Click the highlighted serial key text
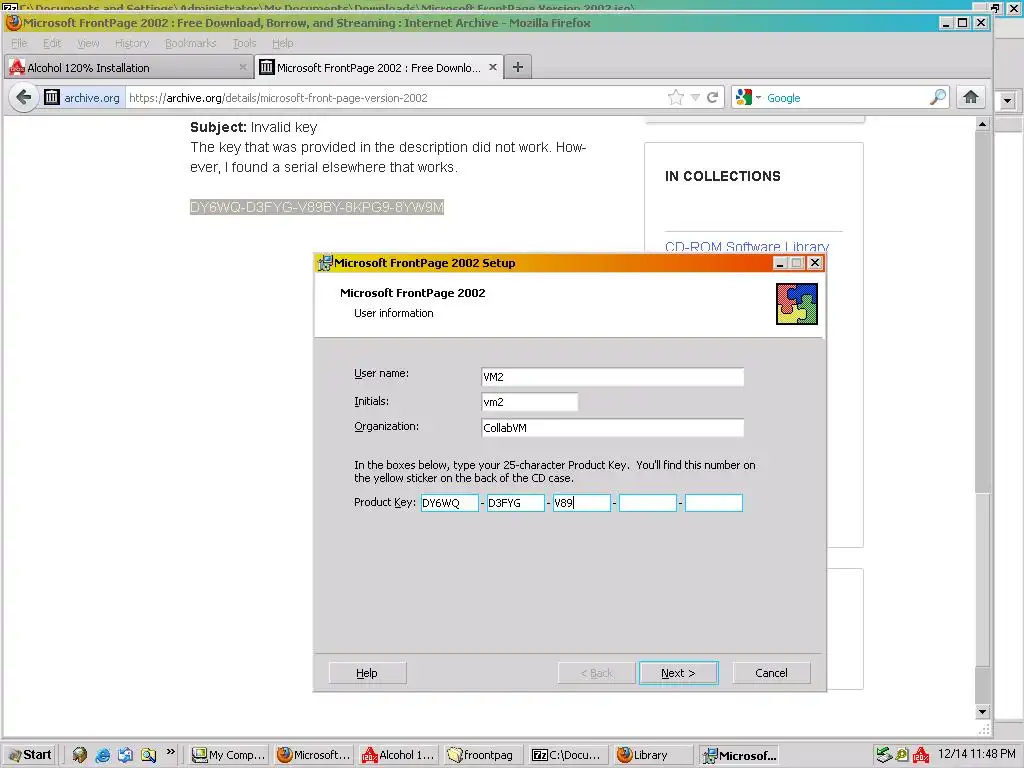Image resolution: width=1024 pixels, height=768 pixels. 317,207
